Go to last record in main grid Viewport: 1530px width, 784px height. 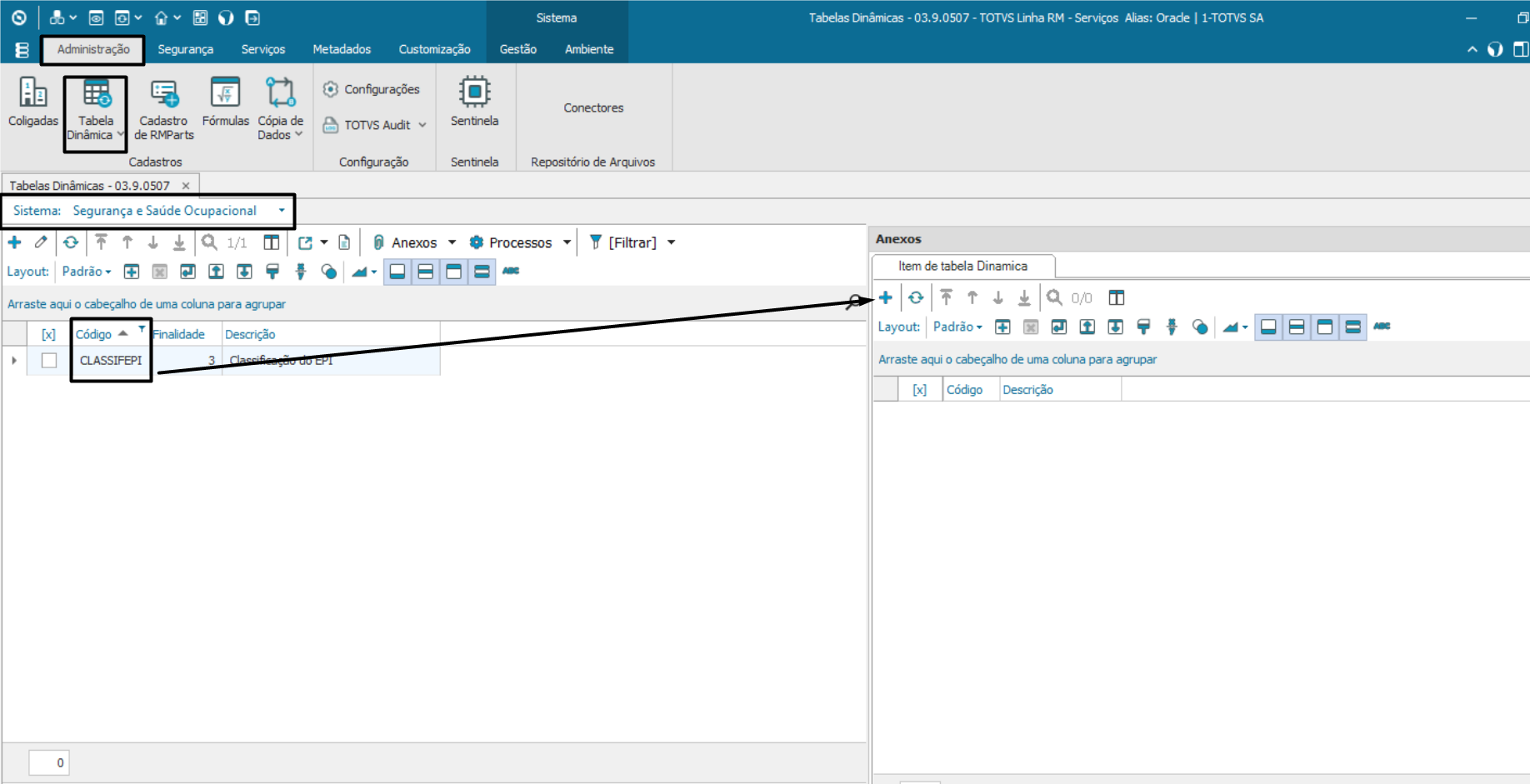click(179, 242)
